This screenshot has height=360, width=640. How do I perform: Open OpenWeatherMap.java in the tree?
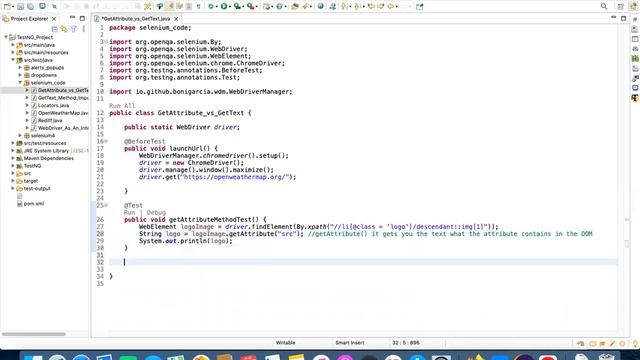click(63, 113)
